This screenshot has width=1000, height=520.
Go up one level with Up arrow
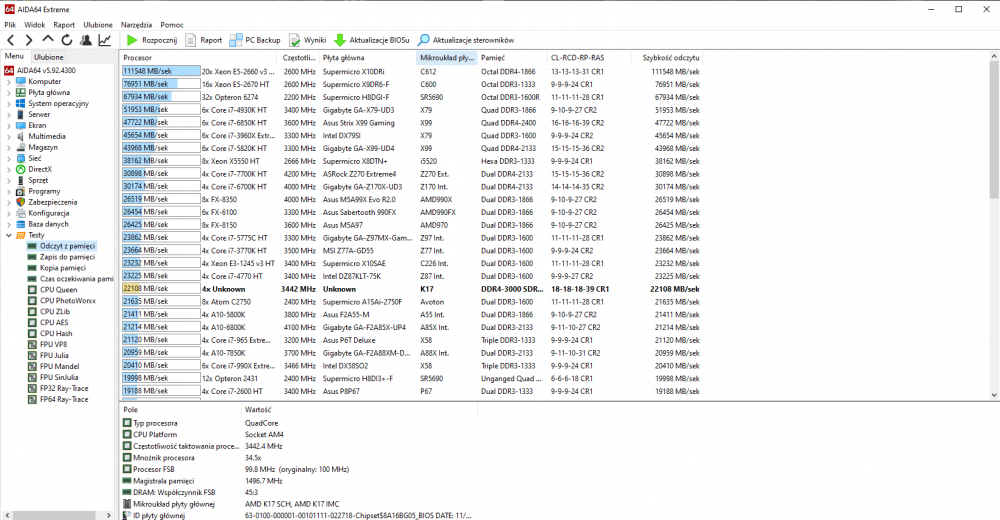click(47, 40)
